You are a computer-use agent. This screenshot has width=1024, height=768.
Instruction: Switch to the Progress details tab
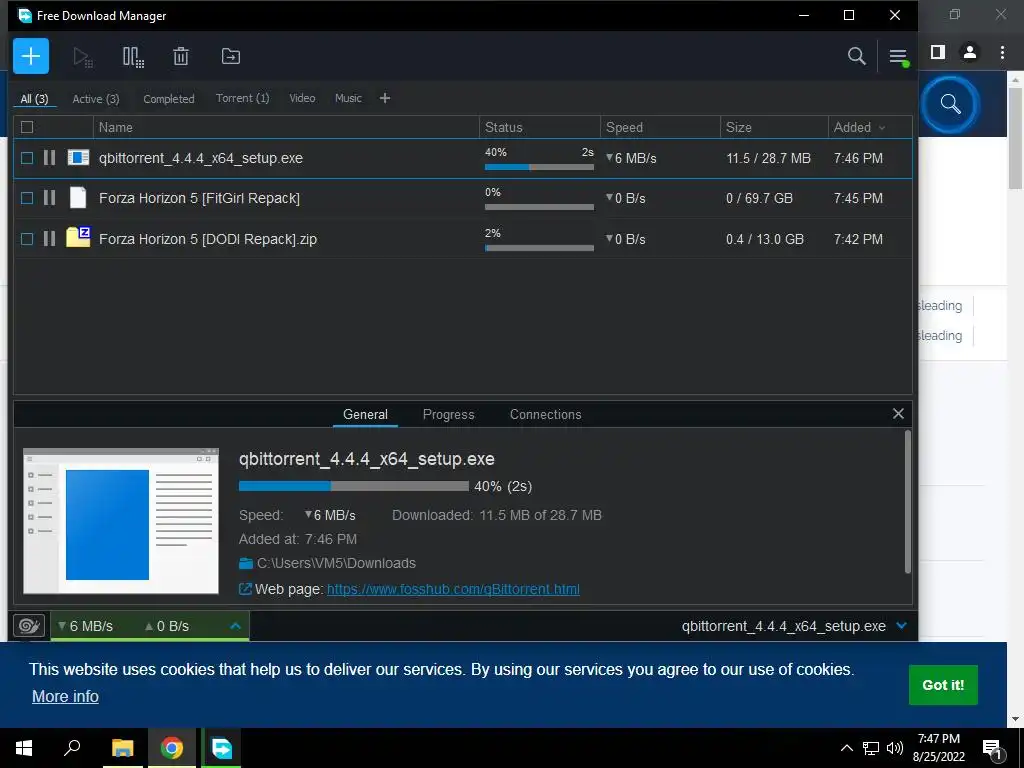448,414
